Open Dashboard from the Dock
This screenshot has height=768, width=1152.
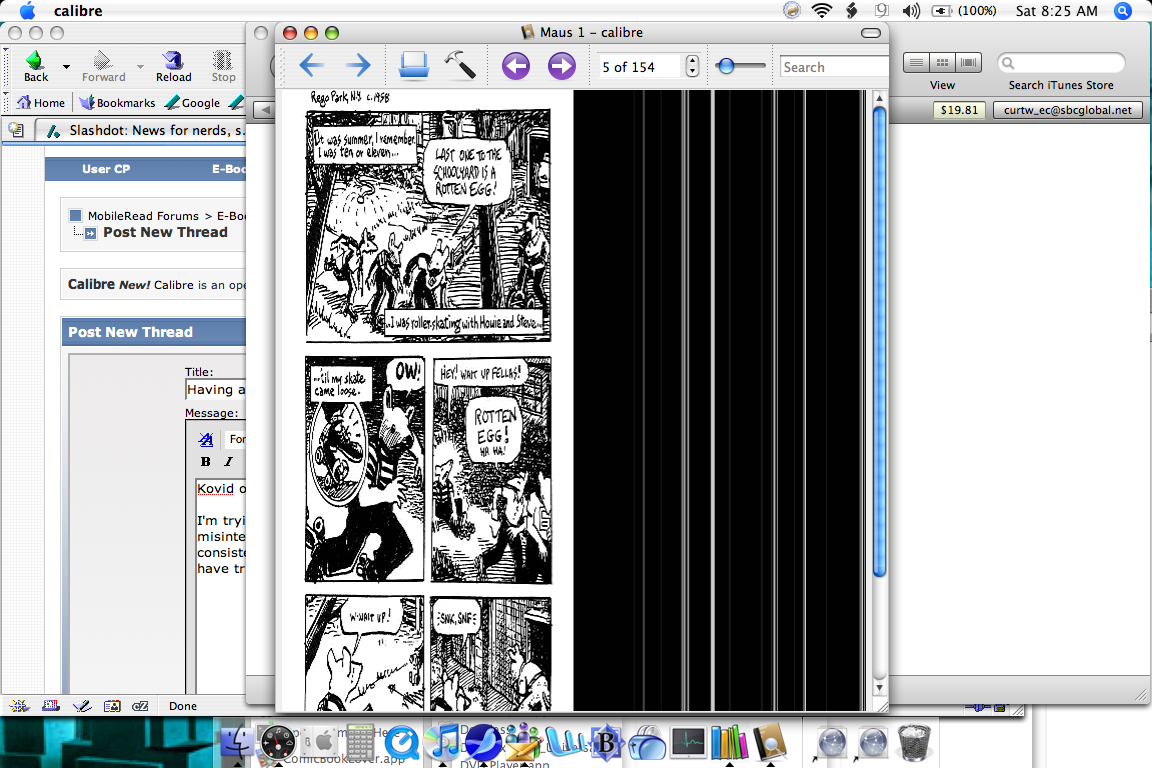278,742
